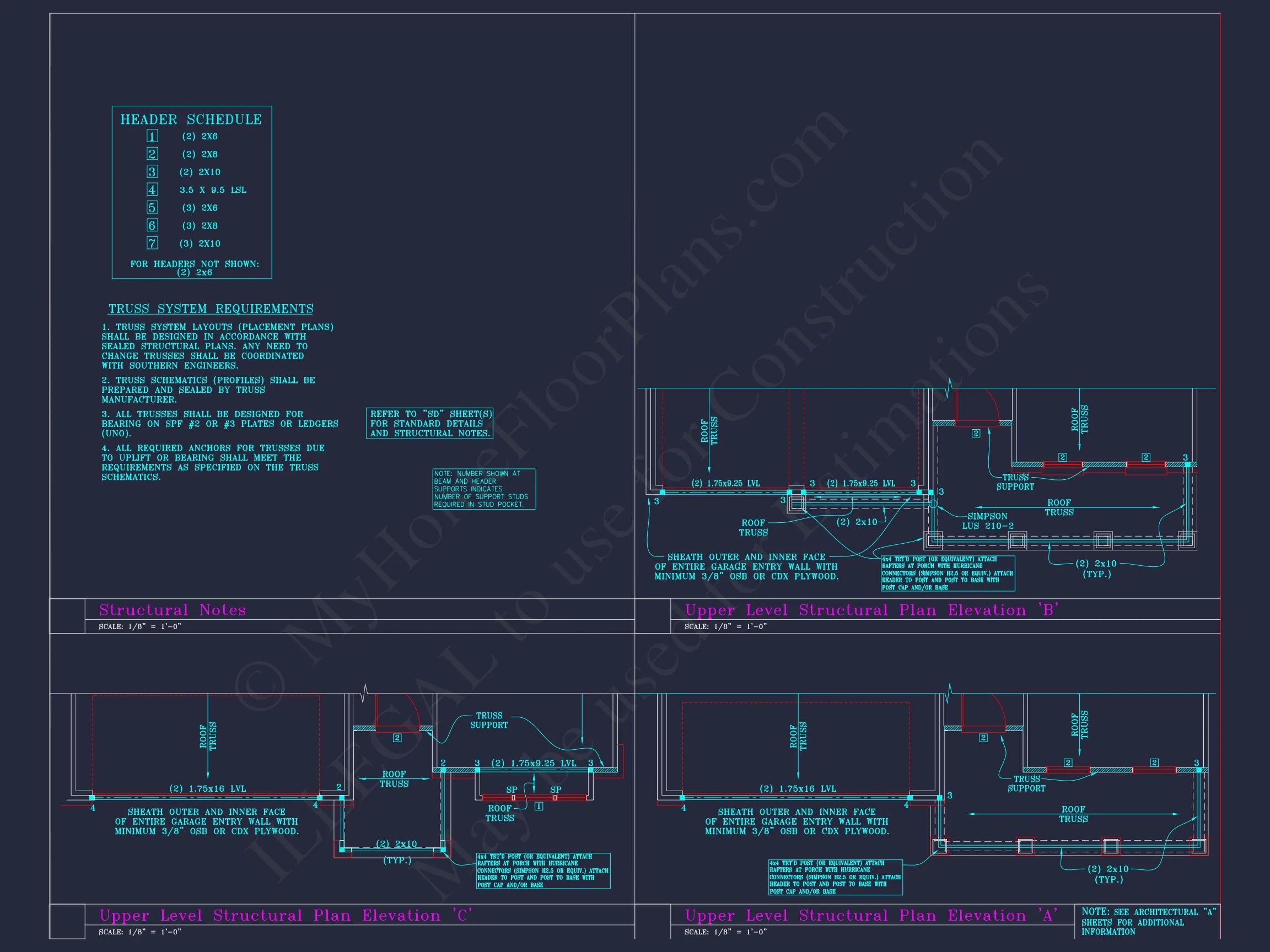Click the Structural Notes sheet title
The image size is (1270, 952).
pyautogui.click(x=172, y=609)
